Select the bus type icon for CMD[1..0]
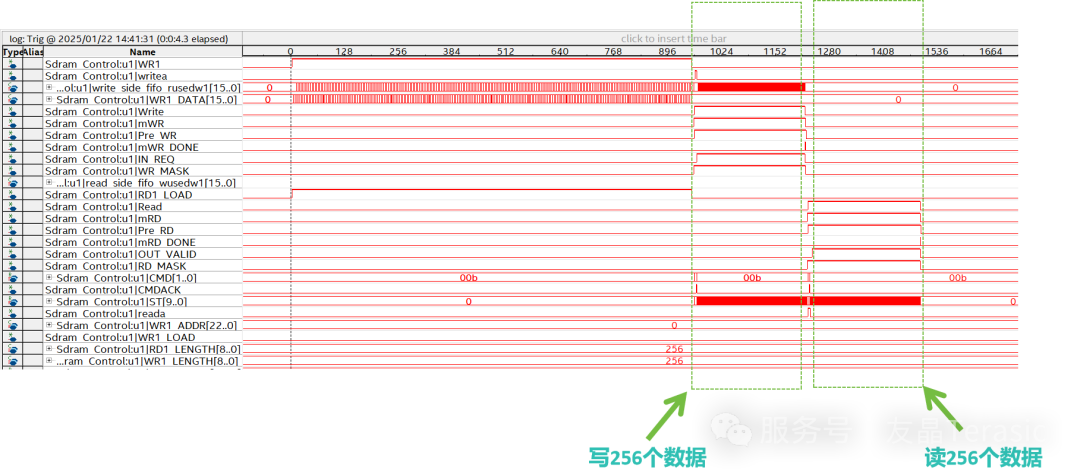The width and height of the screenshot is (1080, 474). tap(13, 278)
